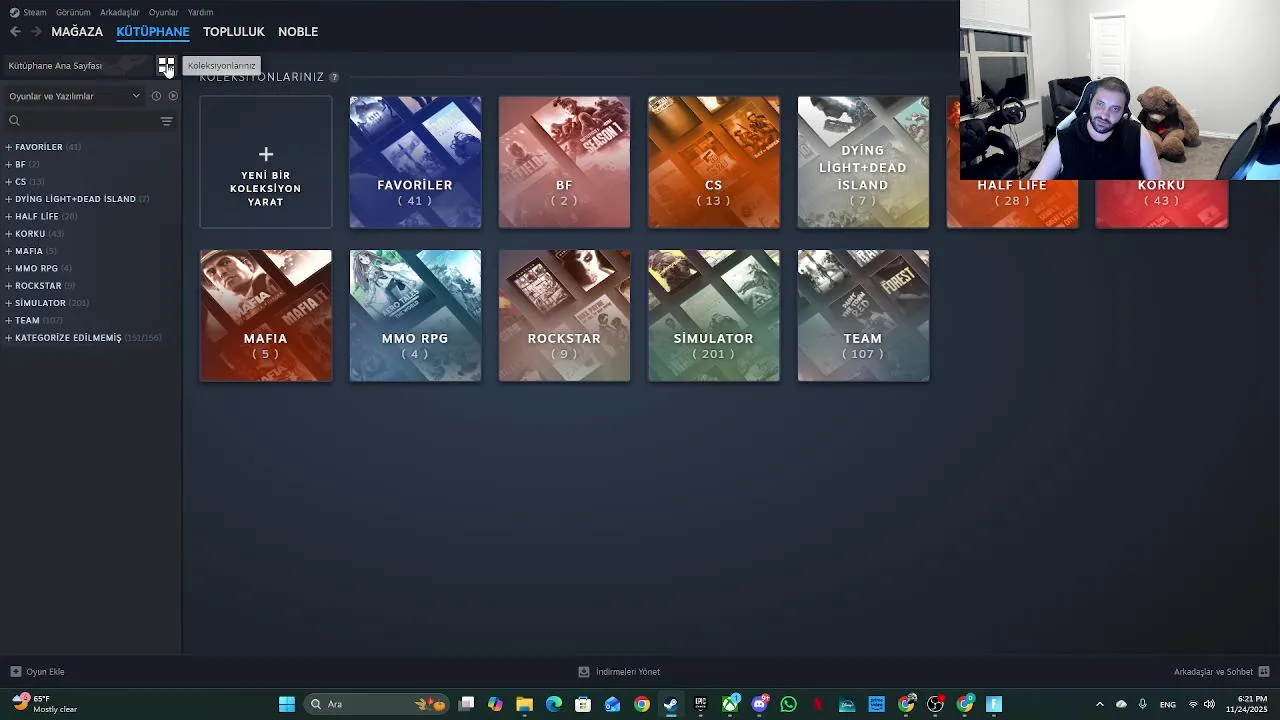Click the Windows taskbar Ara search box

coord(376,704)
